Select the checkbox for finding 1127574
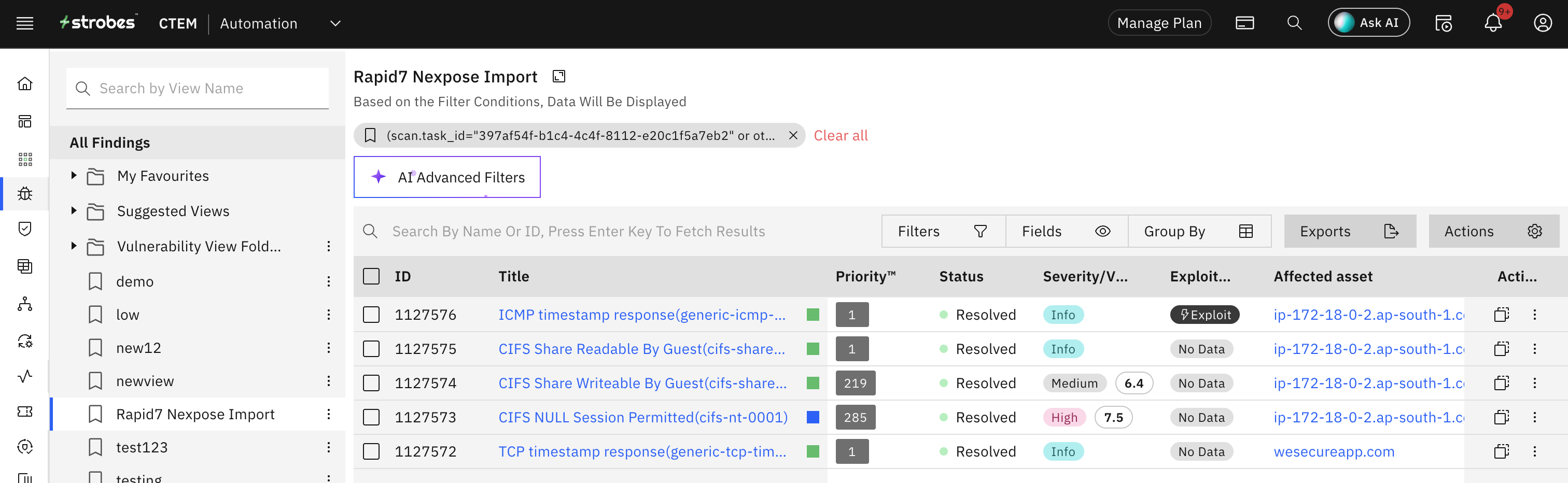This screenshot has width=1568, height=483. 371,383
